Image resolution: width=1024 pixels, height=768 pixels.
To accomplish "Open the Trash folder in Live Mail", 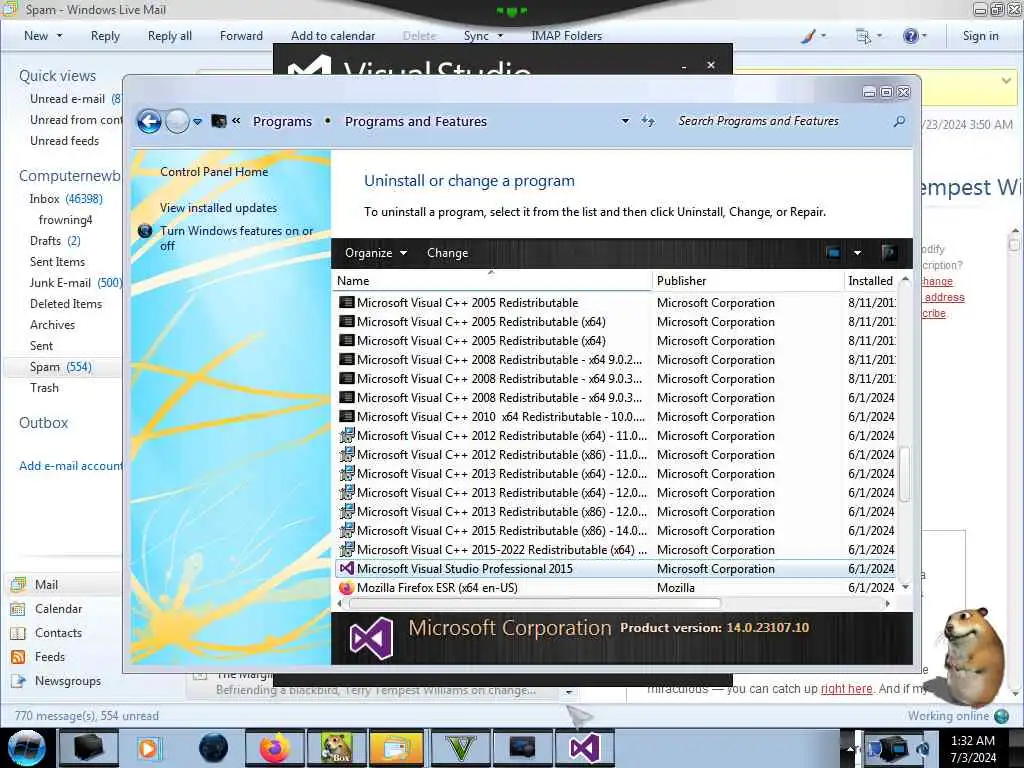I will tap(44, 388).
